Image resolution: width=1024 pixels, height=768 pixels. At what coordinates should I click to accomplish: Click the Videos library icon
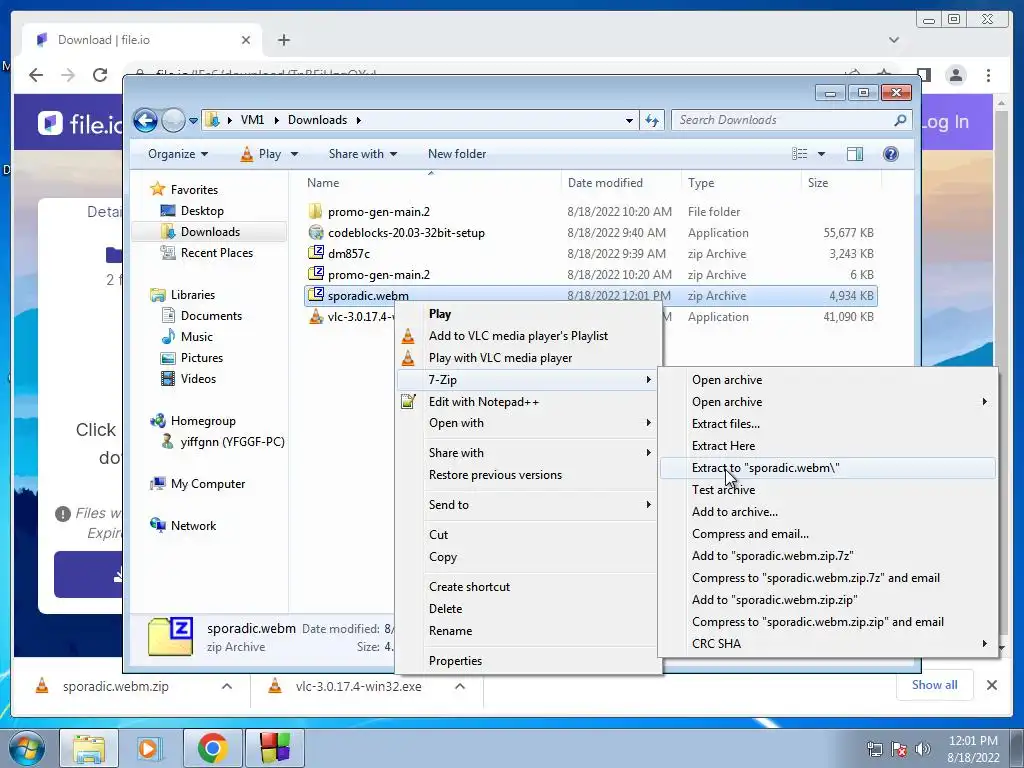tap(168, 378)
